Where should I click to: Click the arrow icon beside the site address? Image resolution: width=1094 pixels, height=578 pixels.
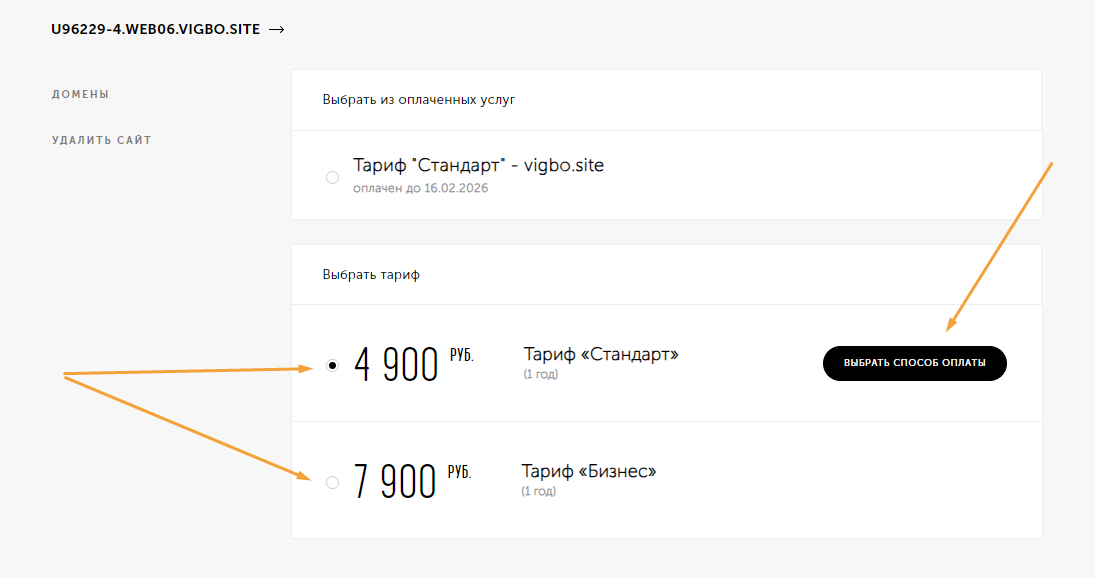[x=277, y=29]
